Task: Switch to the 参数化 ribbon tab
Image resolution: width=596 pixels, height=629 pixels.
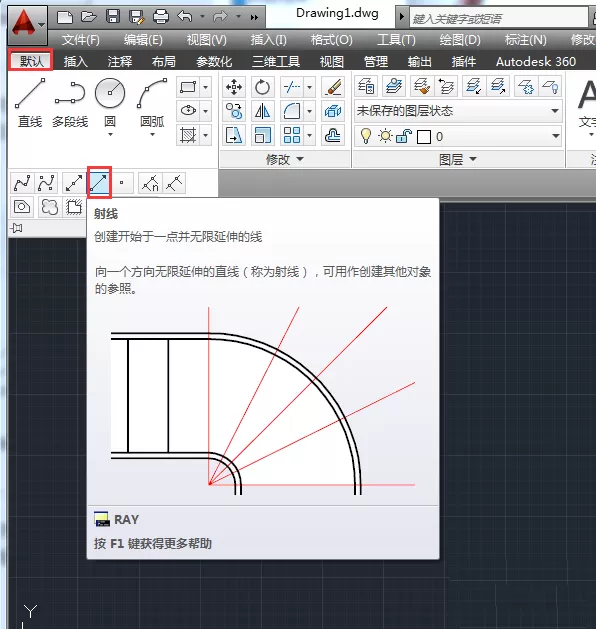Action: pyautogui.click(x=214, y=61)
